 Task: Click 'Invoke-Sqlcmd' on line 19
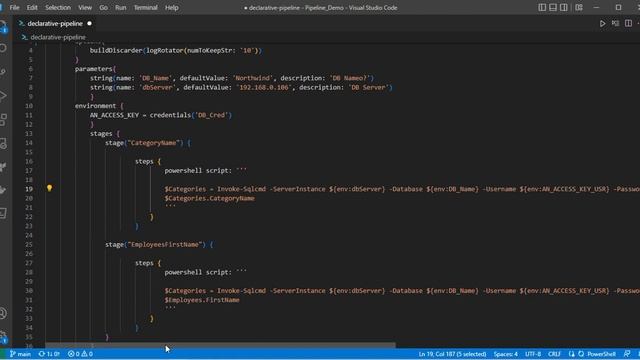241,189
